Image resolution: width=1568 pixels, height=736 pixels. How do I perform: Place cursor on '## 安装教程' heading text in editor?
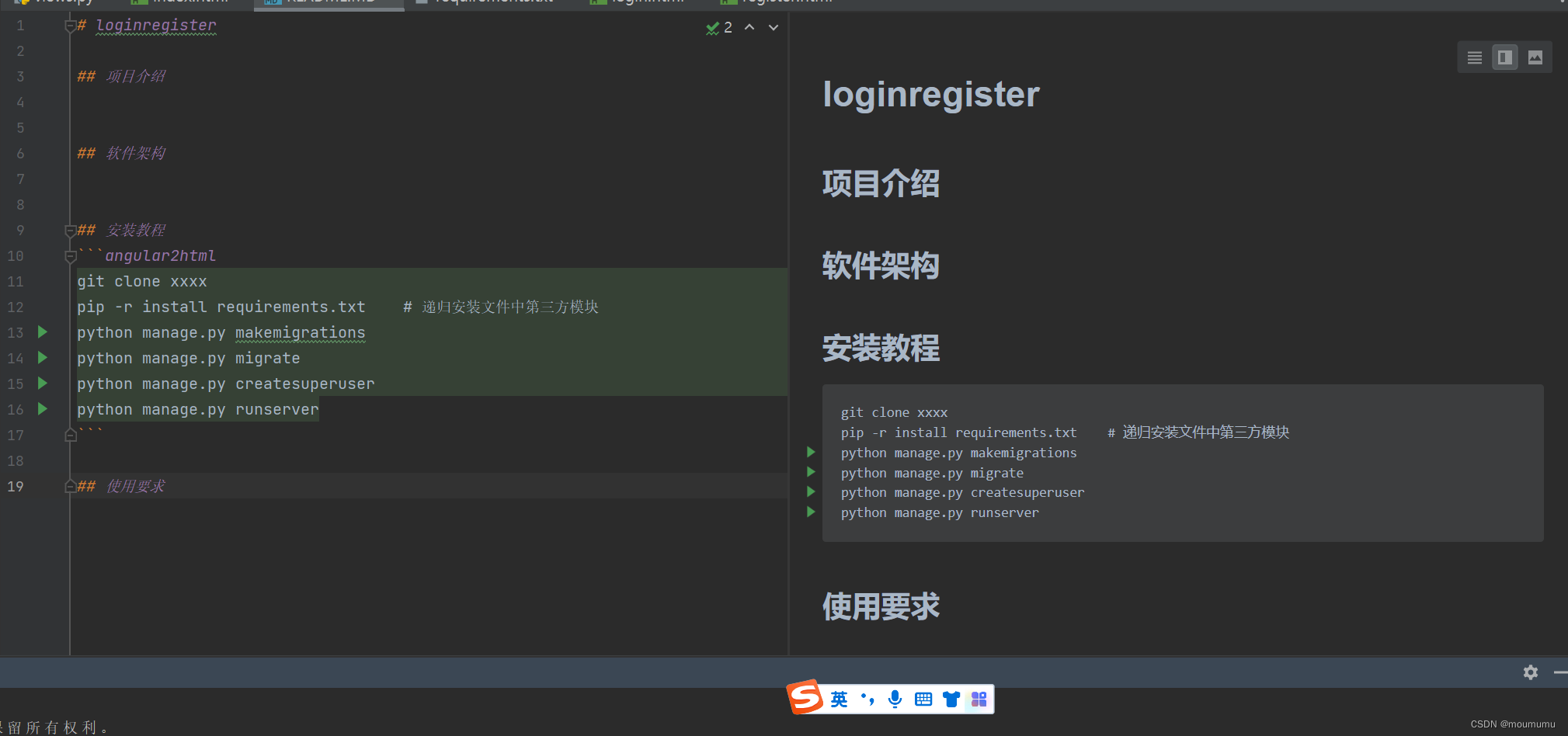(121, 230)
